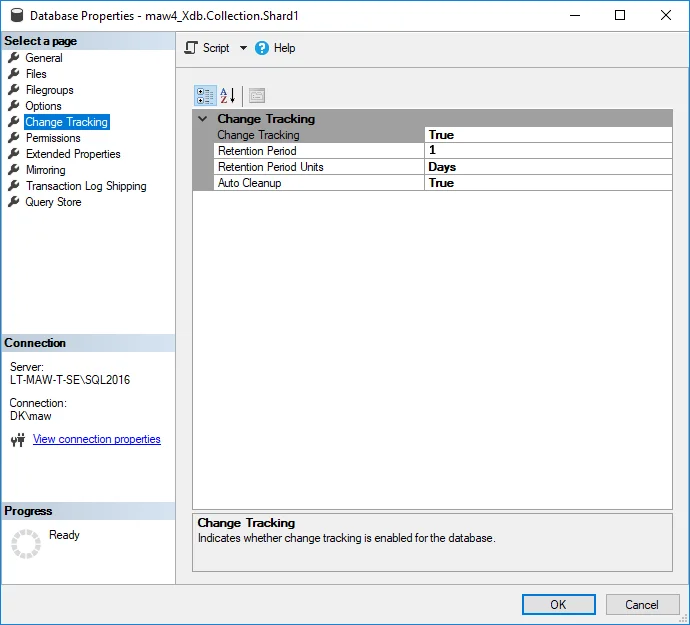Open the General page

[44, 58]
